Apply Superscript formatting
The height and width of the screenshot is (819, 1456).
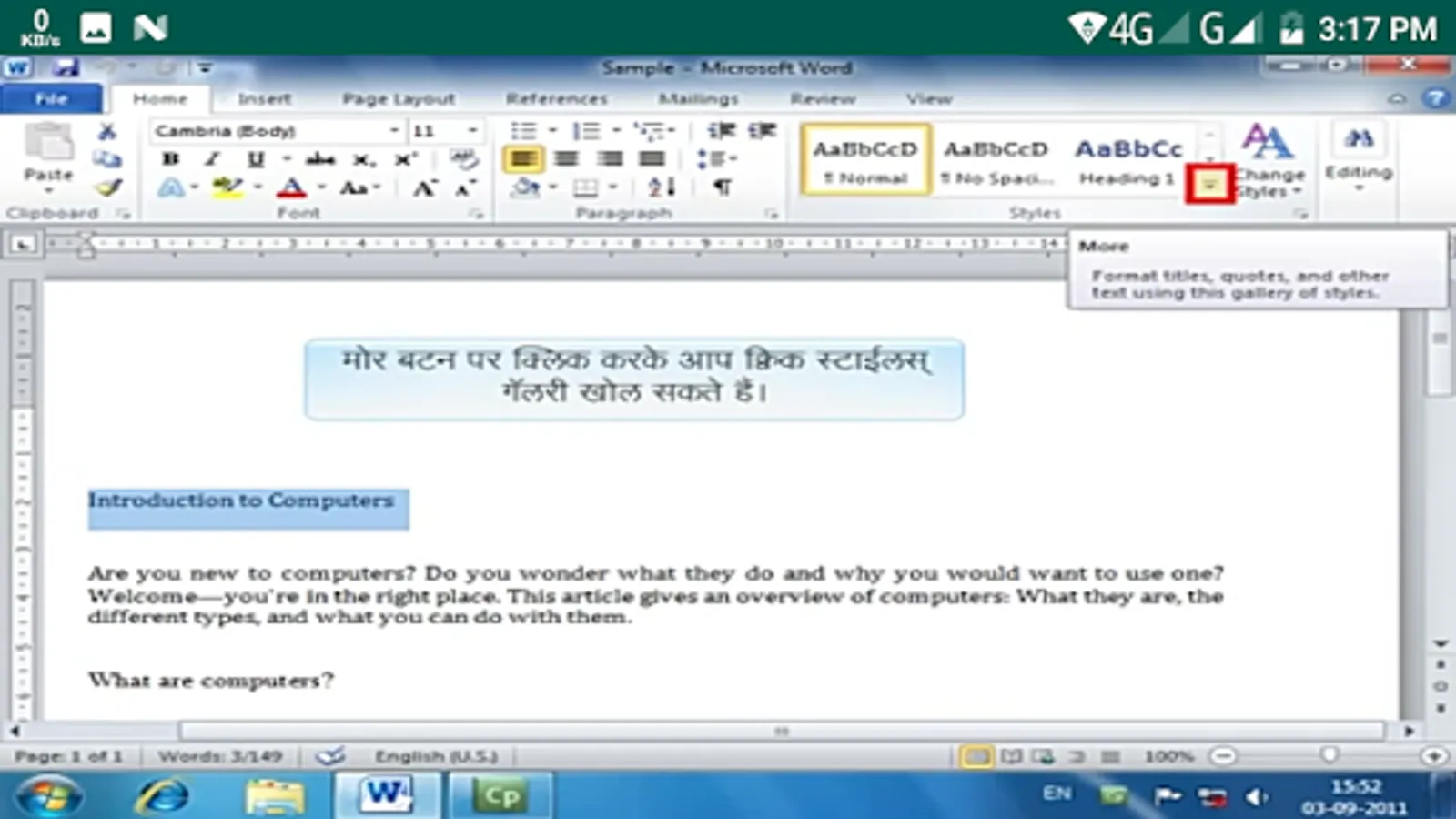406,159
